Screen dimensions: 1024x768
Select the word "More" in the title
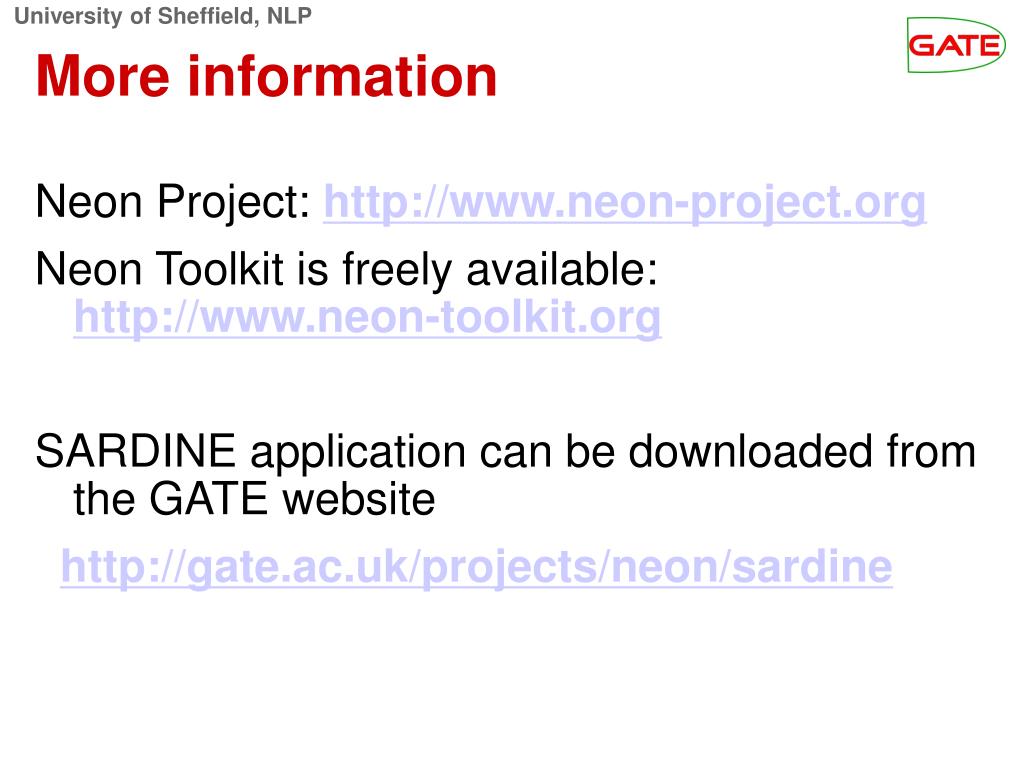pyautogui.click(x=103, y=77)
